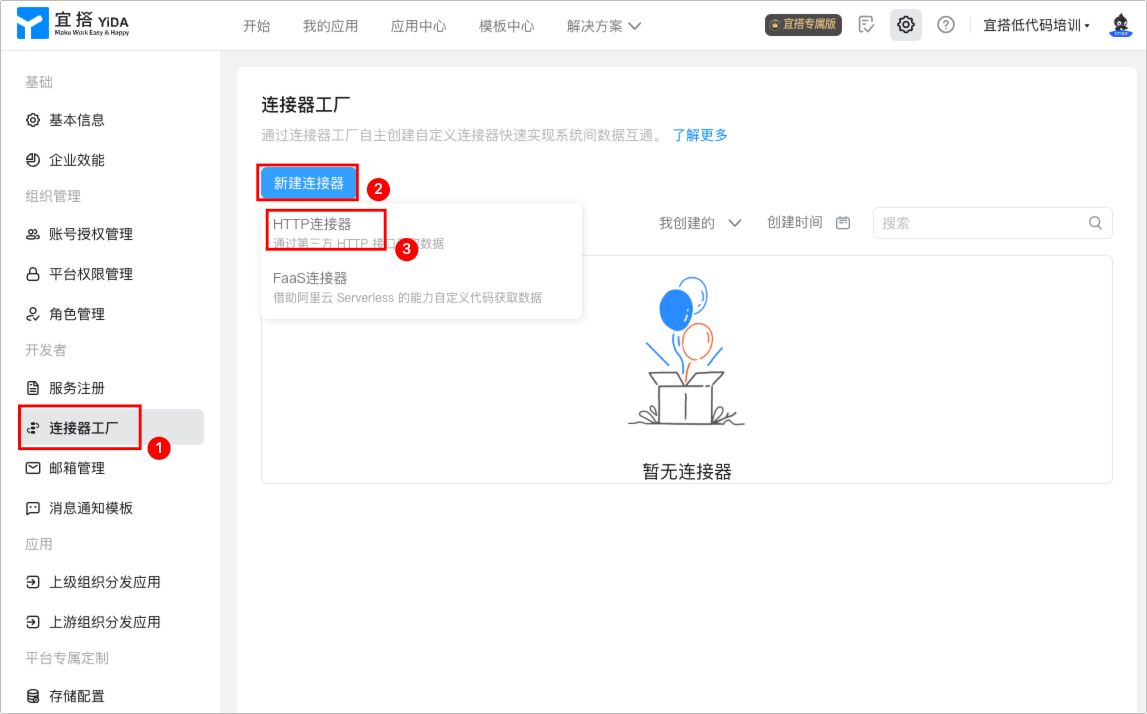1147x714 pixels.
Task: Click the settings gear icon in header
Action: point(906,25)
